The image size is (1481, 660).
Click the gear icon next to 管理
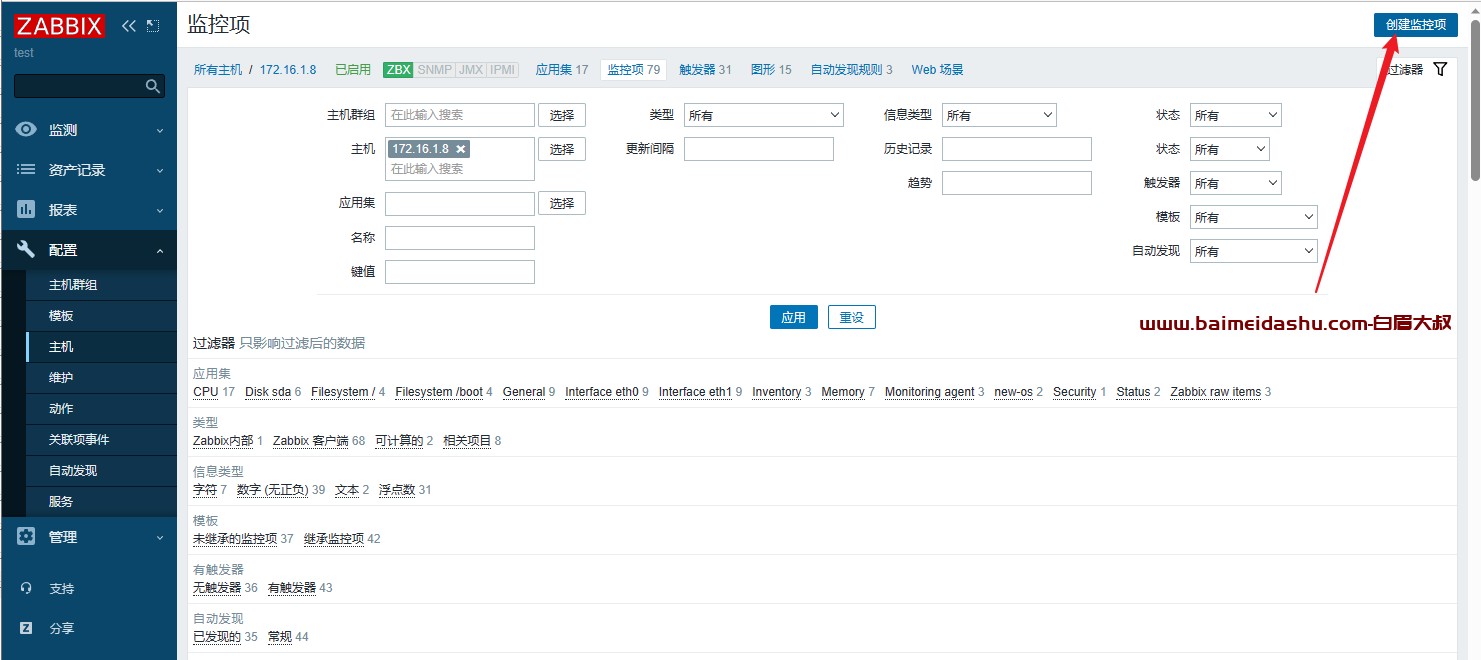click(26, 537)
